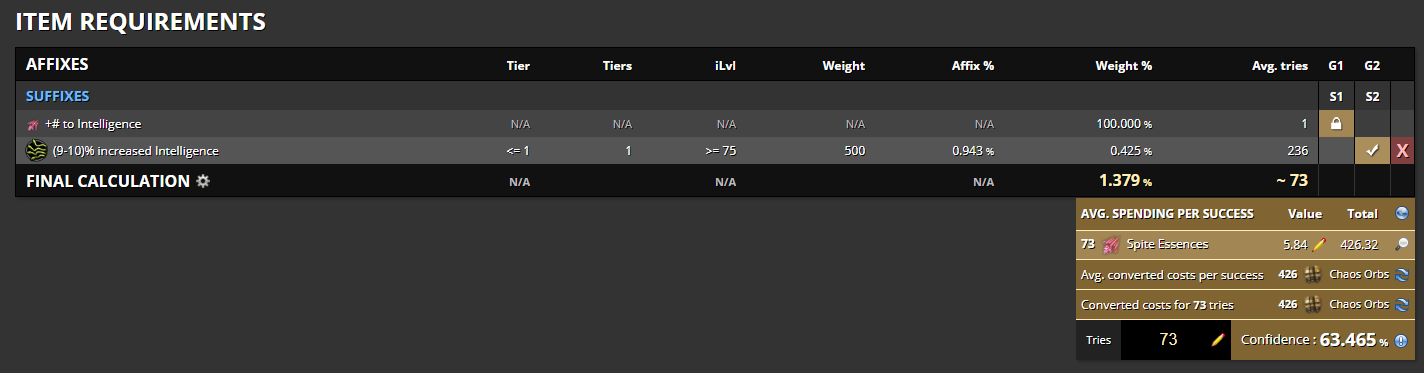
Task: Refresh avg. converted costs Chaos Orbs
Action: (x=1402, y=274)
